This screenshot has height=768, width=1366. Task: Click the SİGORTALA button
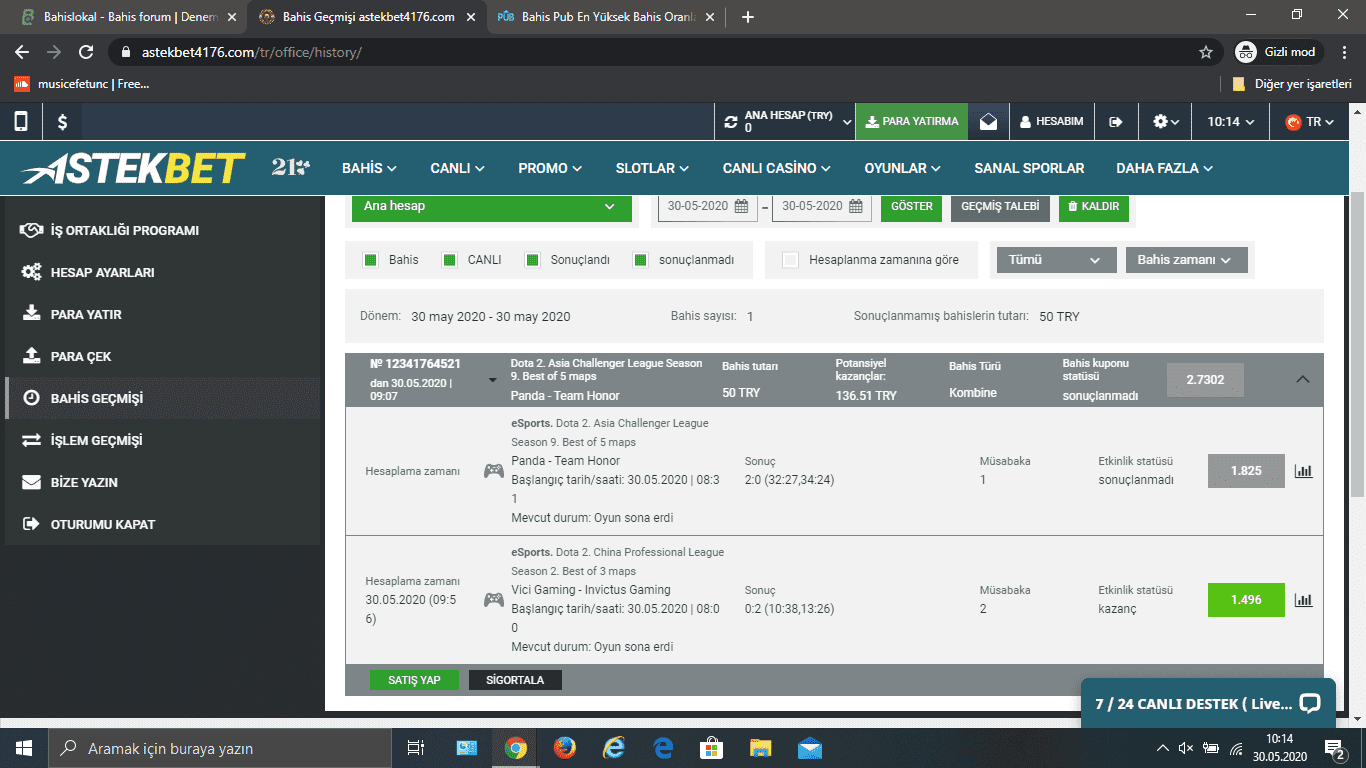click(x=515, y=680)
